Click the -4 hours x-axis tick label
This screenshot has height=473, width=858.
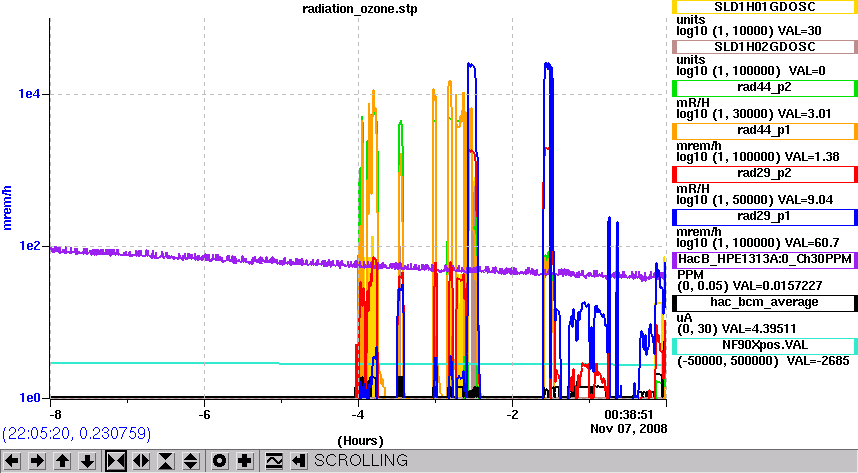tap(358, 415)
